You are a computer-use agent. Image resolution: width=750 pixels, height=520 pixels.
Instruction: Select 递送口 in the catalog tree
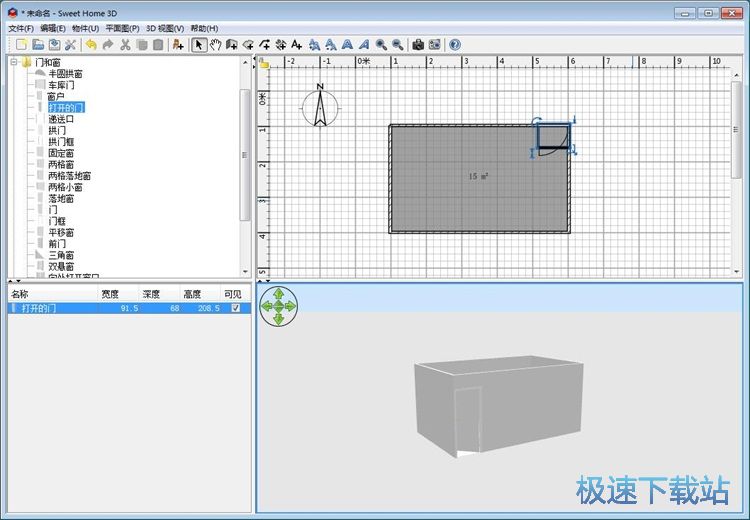pyautogui.click(x=61, y=119)
